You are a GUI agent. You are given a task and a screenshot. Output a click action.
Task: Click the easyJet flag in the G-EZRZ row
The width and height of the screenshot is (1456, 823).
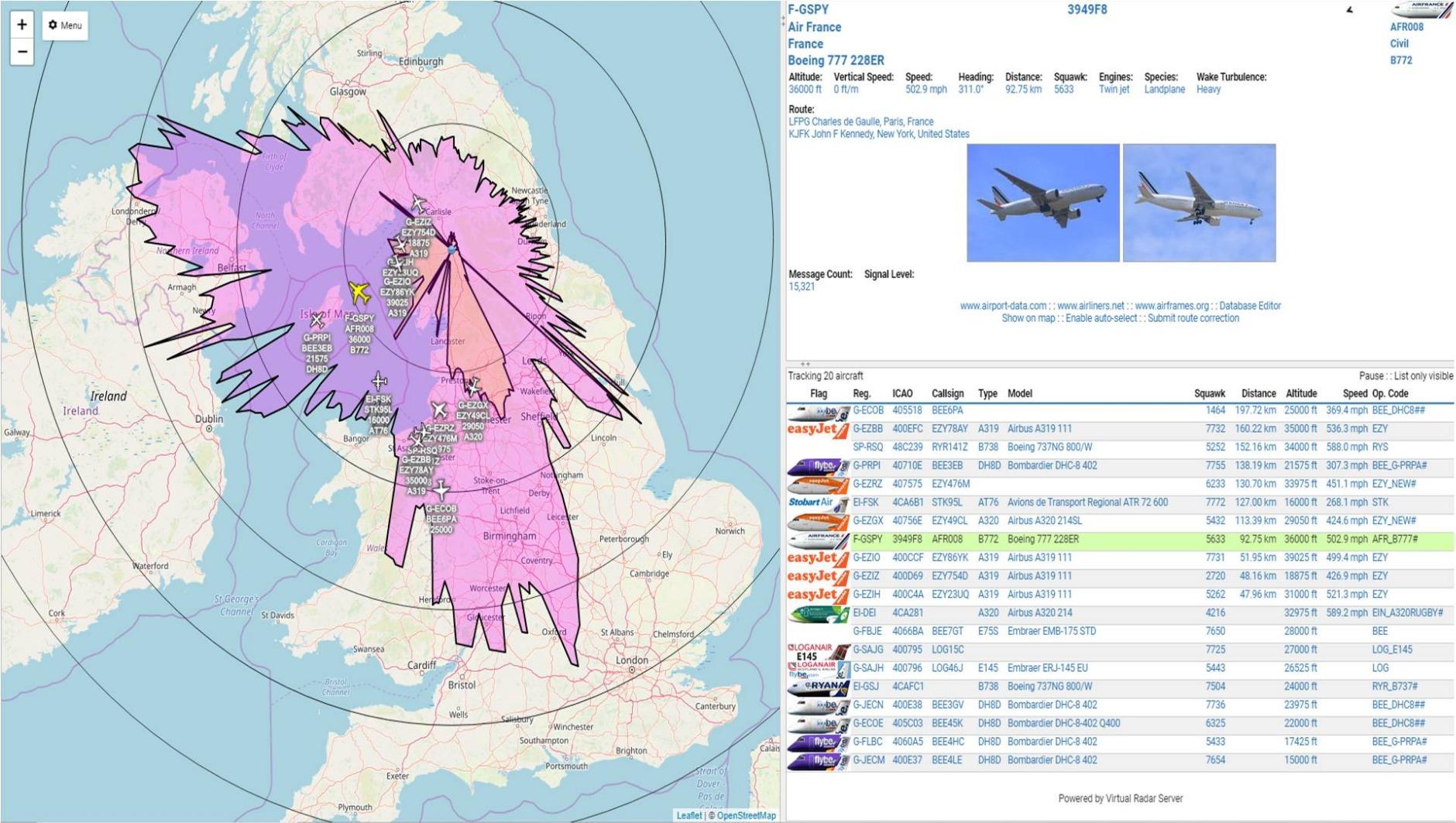(818, 485)
